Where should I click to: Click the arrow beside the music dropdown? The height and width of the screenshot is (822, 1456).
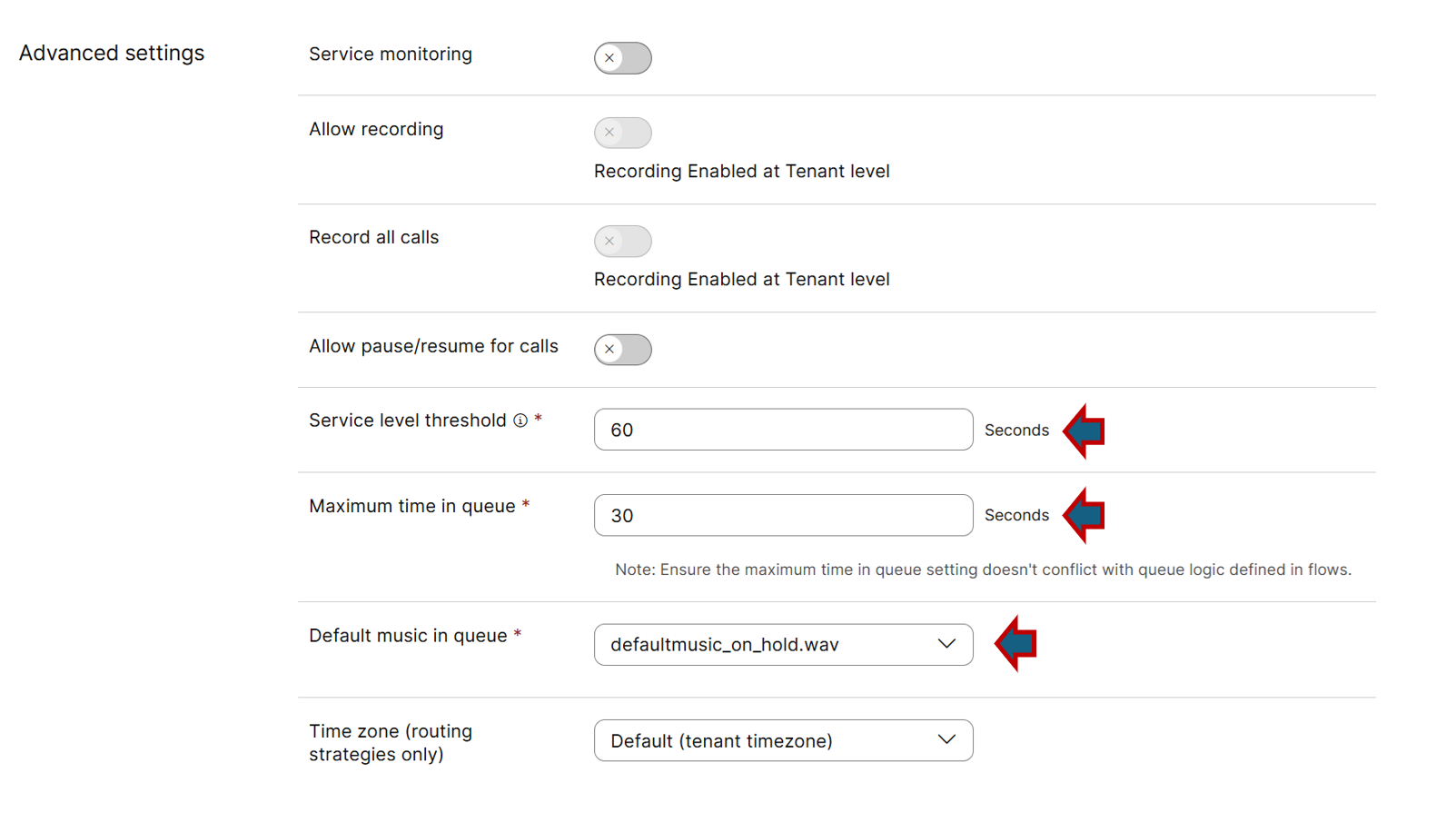click(1016, 644)
